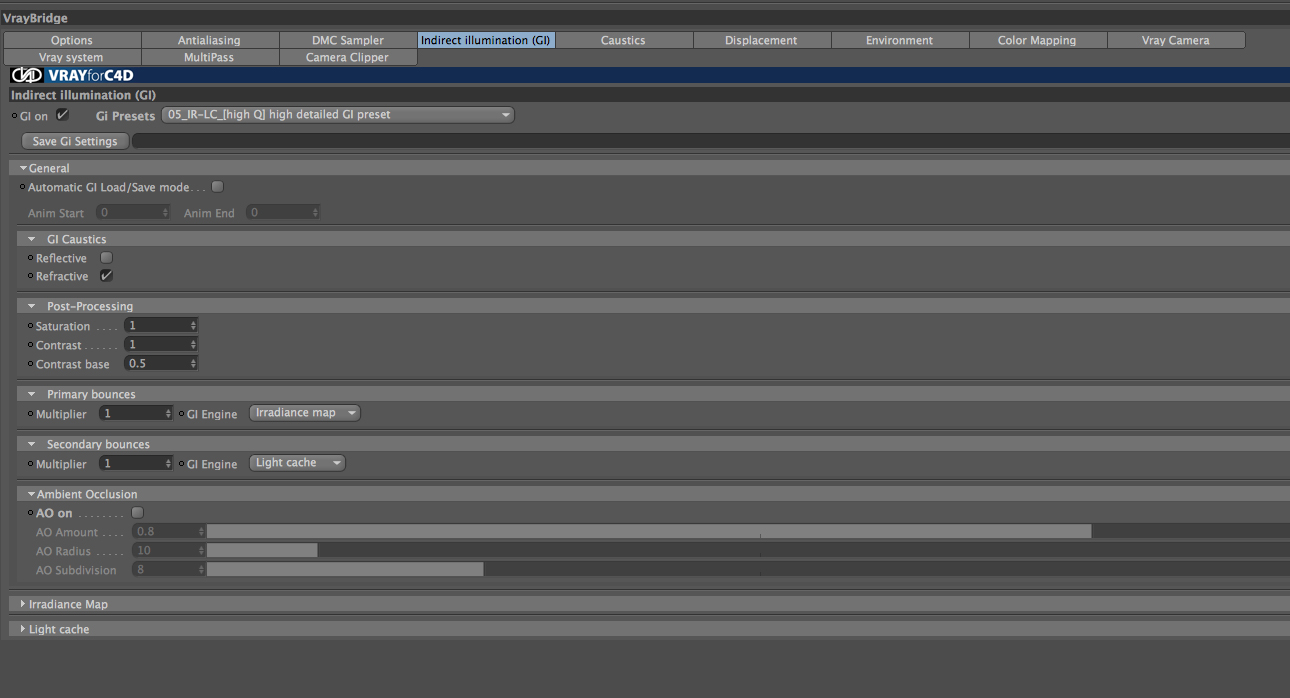1290x698 pixels.
Task: Toggle the GI on checkbox
Action: [x=62, y=115]
